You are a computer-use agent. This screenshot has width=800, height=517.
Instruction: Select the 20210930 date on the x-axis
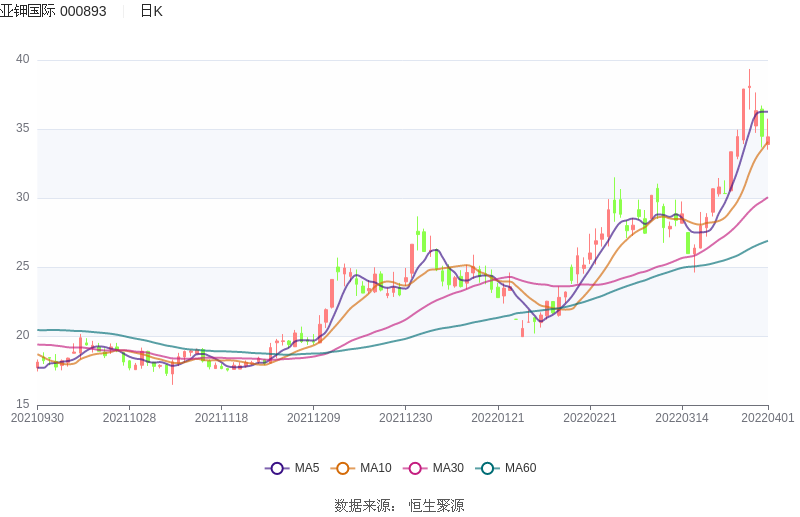pos(37,418)
